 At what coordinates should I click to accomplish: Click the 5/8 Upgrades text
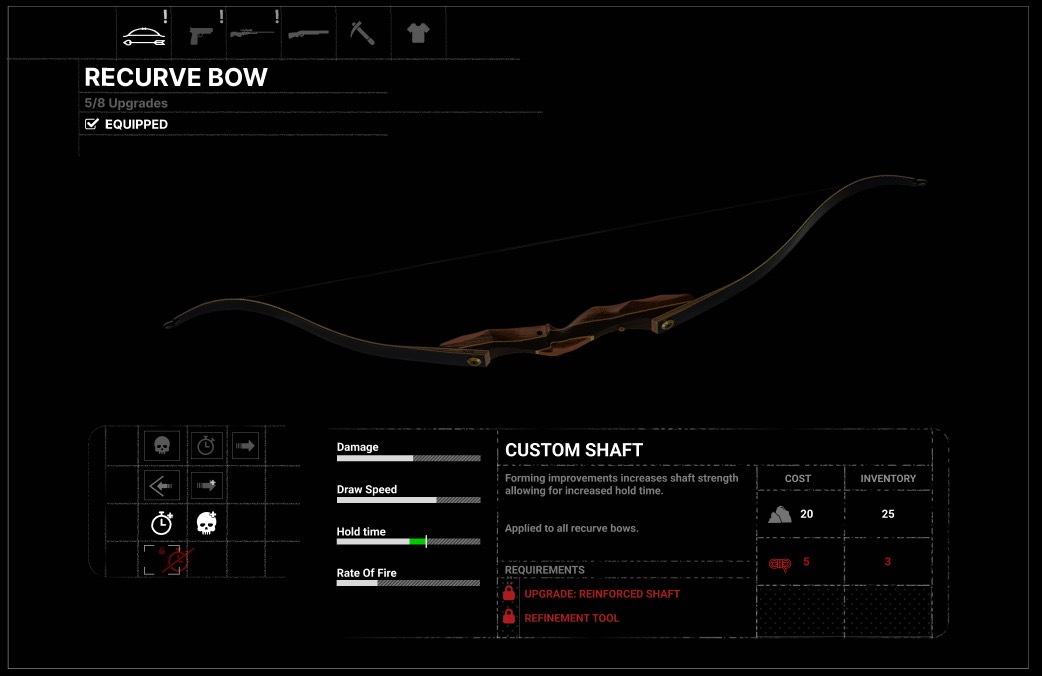point(126,103)
